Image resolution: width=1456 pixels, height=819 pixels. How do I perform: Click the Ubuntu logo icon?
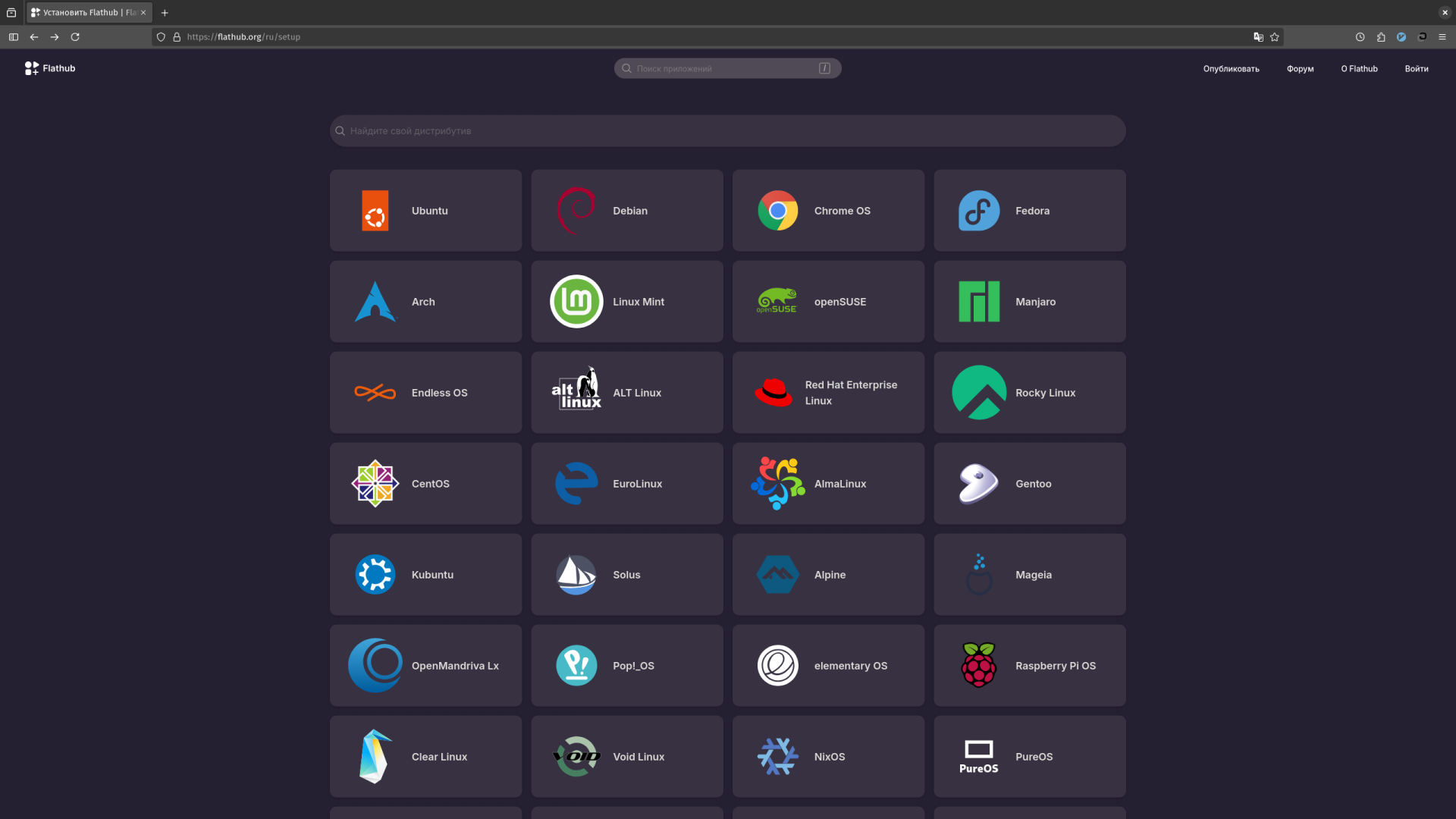[x=375, y=211]
